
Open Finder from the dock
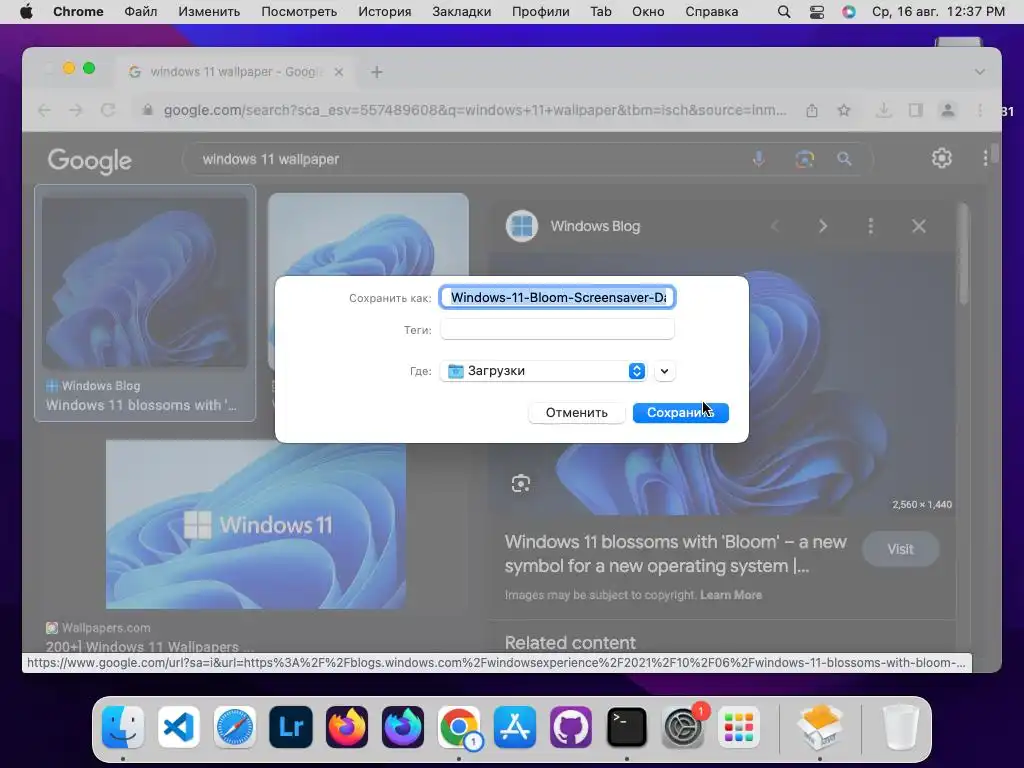coord(123,727)
